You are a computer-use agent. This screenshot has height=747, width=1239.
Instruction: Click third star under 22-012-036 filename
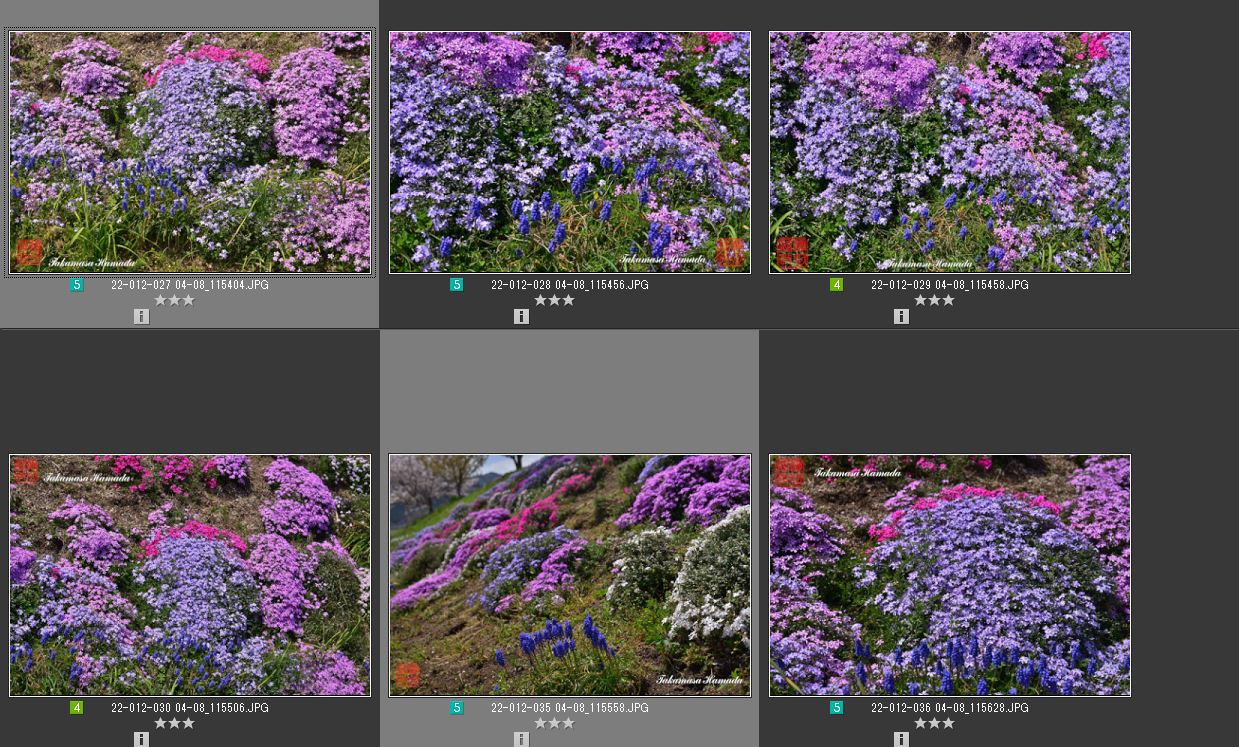(x=948, y=723)
